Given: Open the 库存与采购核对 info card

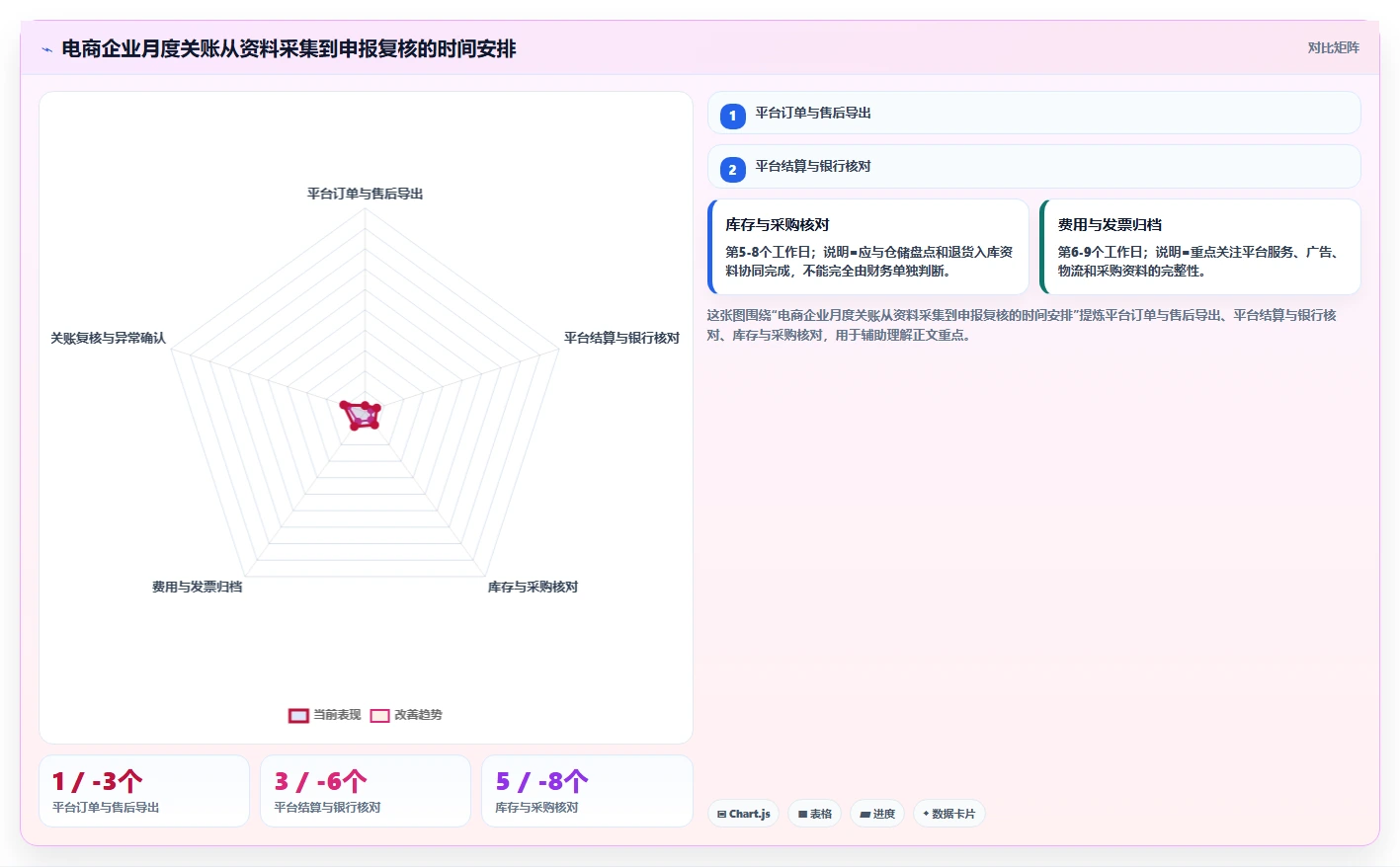Looking at the screenshot, I should 868,247.
